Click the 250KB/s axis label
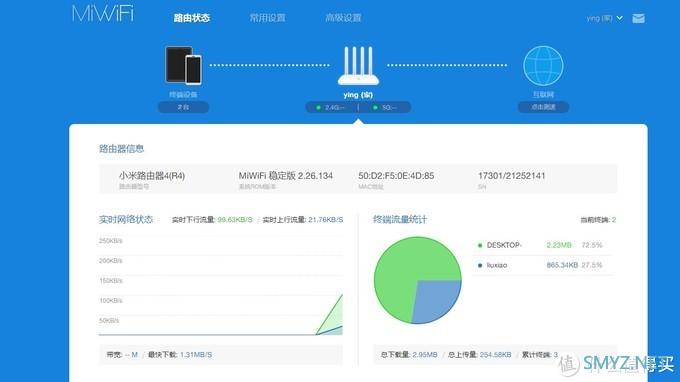Screen dimensions: 680x382 pyautogui.click(x=111, y=241)
